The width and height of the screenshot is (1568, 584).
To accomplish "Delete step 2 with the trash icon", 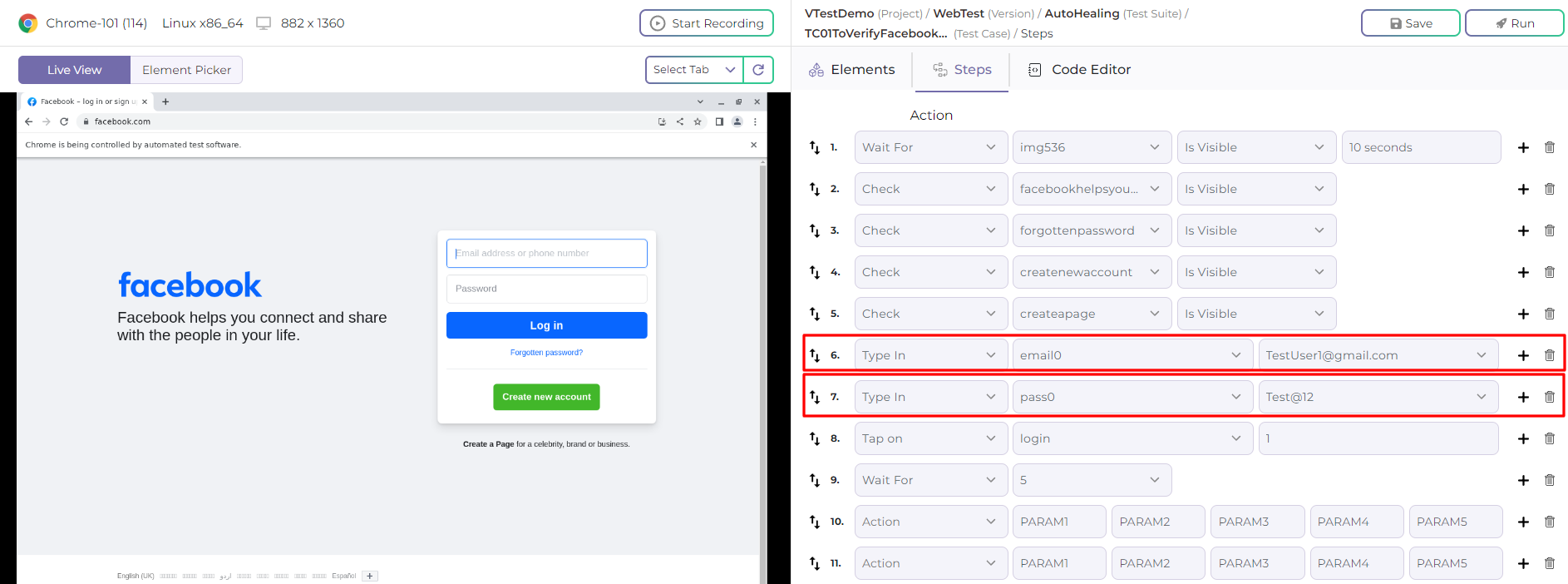I will (x=1550, y=189).
